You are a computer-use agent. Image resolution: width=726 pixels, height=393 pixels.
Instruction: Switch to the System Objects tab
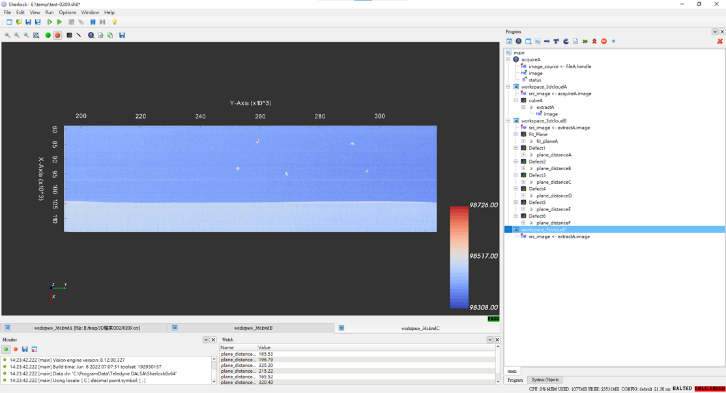click(x=545, y=380)
